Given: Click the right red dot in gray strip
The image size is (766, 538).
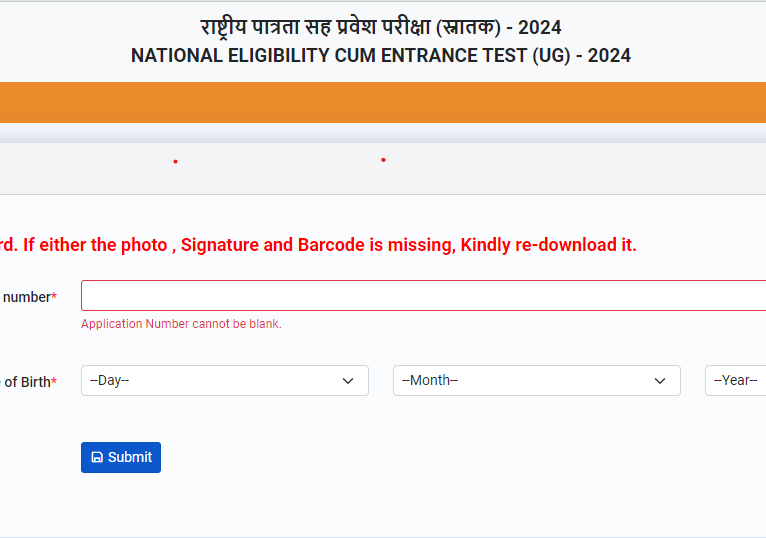Looking at the screenshot, I should tap(383, 160).
